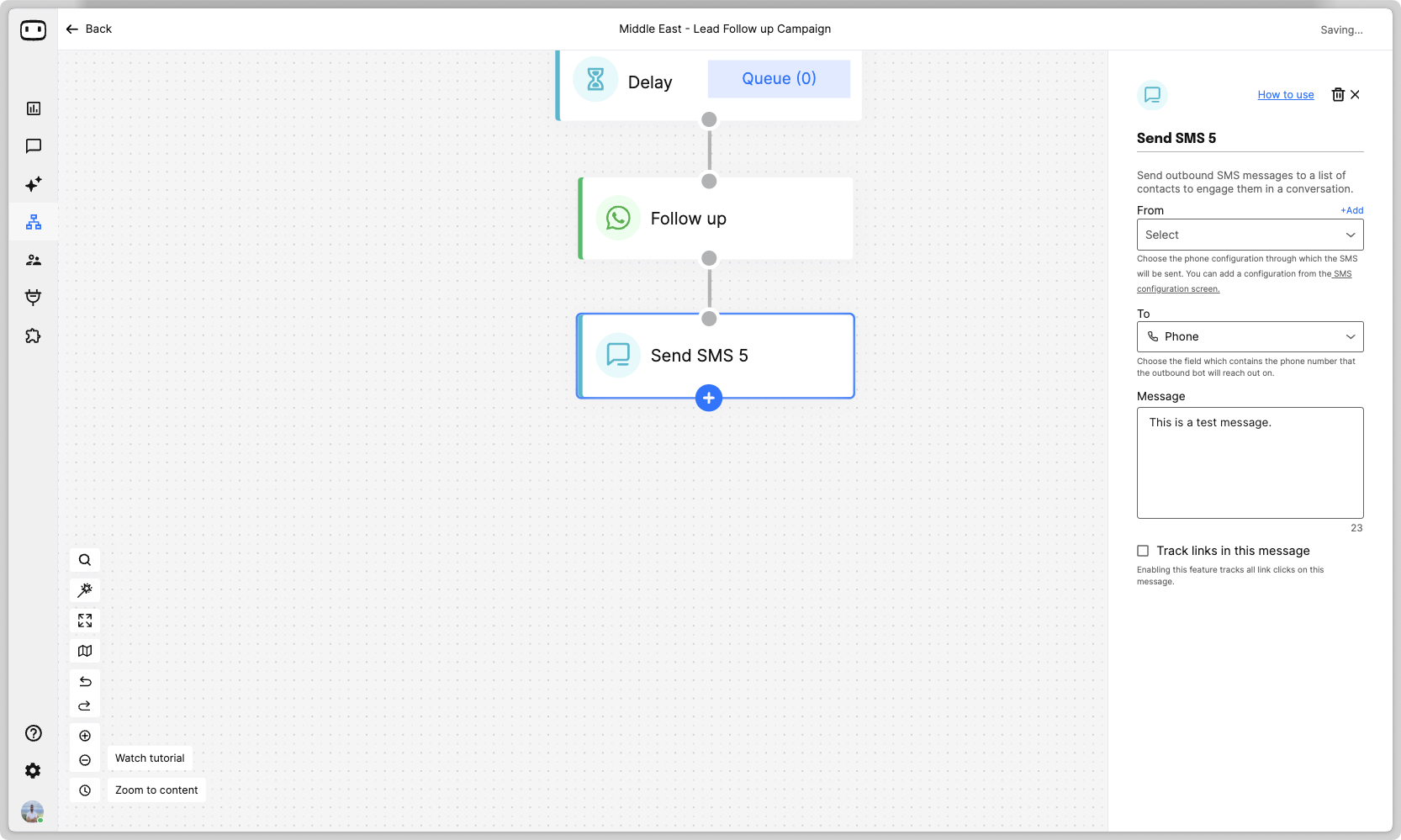Viewport: 1401px width, 840px height.
Task: Click the blue plus button under Send SMS 5
Action: click(x=709, y=399)
